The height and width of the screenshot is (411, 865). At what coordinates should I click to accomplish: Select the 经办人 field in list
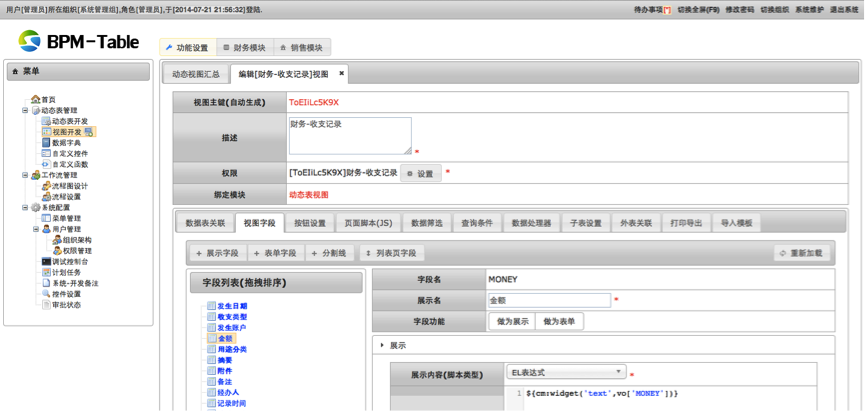pos(228,392)
